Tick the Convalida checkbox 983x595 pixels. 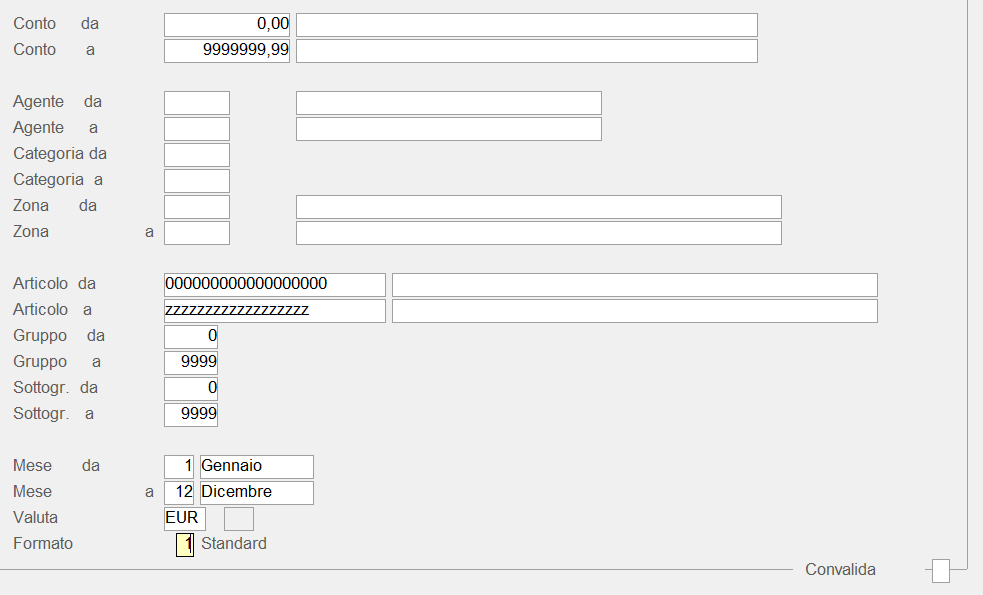pyautogui.click(x=940, y=571)
